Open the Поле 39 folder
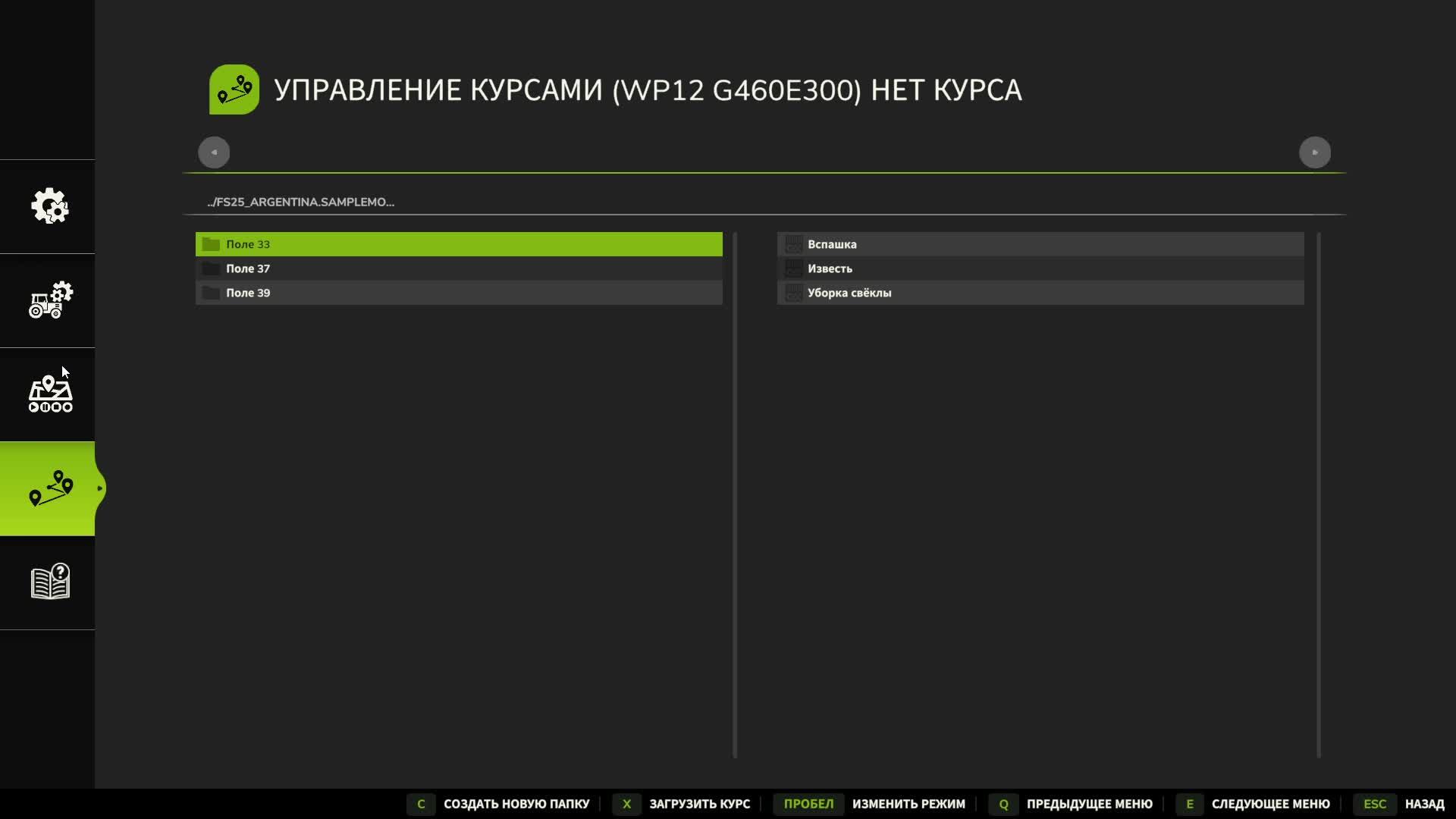 (x=459, y=293)
